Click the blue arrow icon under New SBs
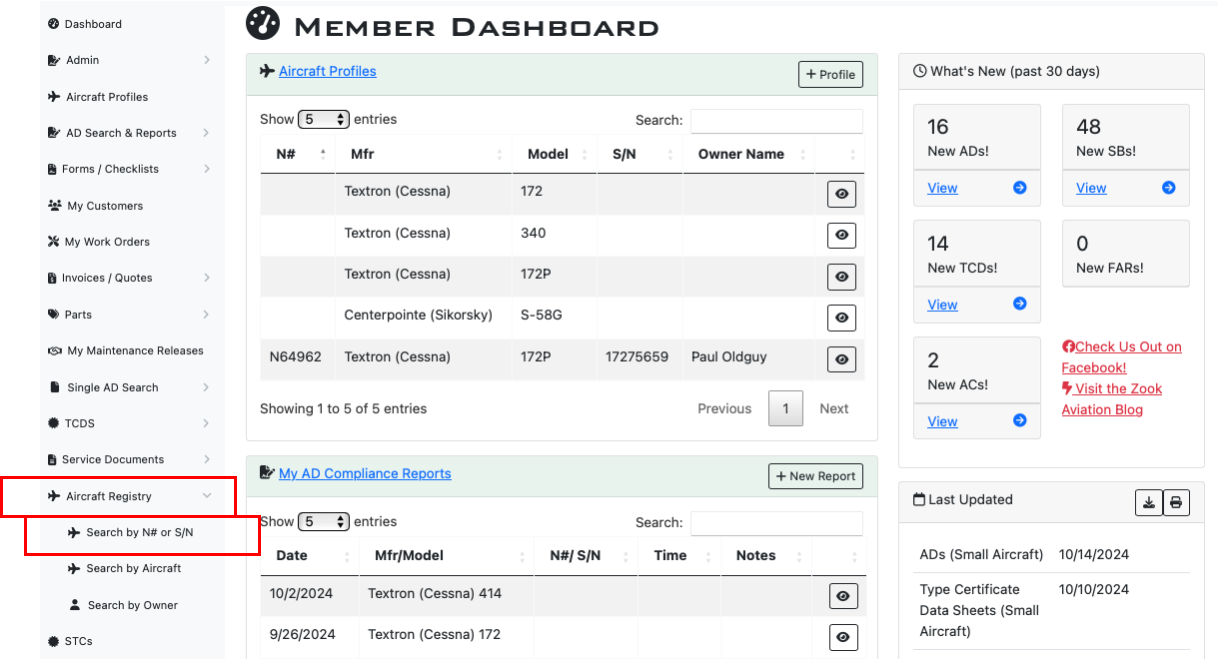This screenshot has height=660, width=1218. (x=1168, y=188)
